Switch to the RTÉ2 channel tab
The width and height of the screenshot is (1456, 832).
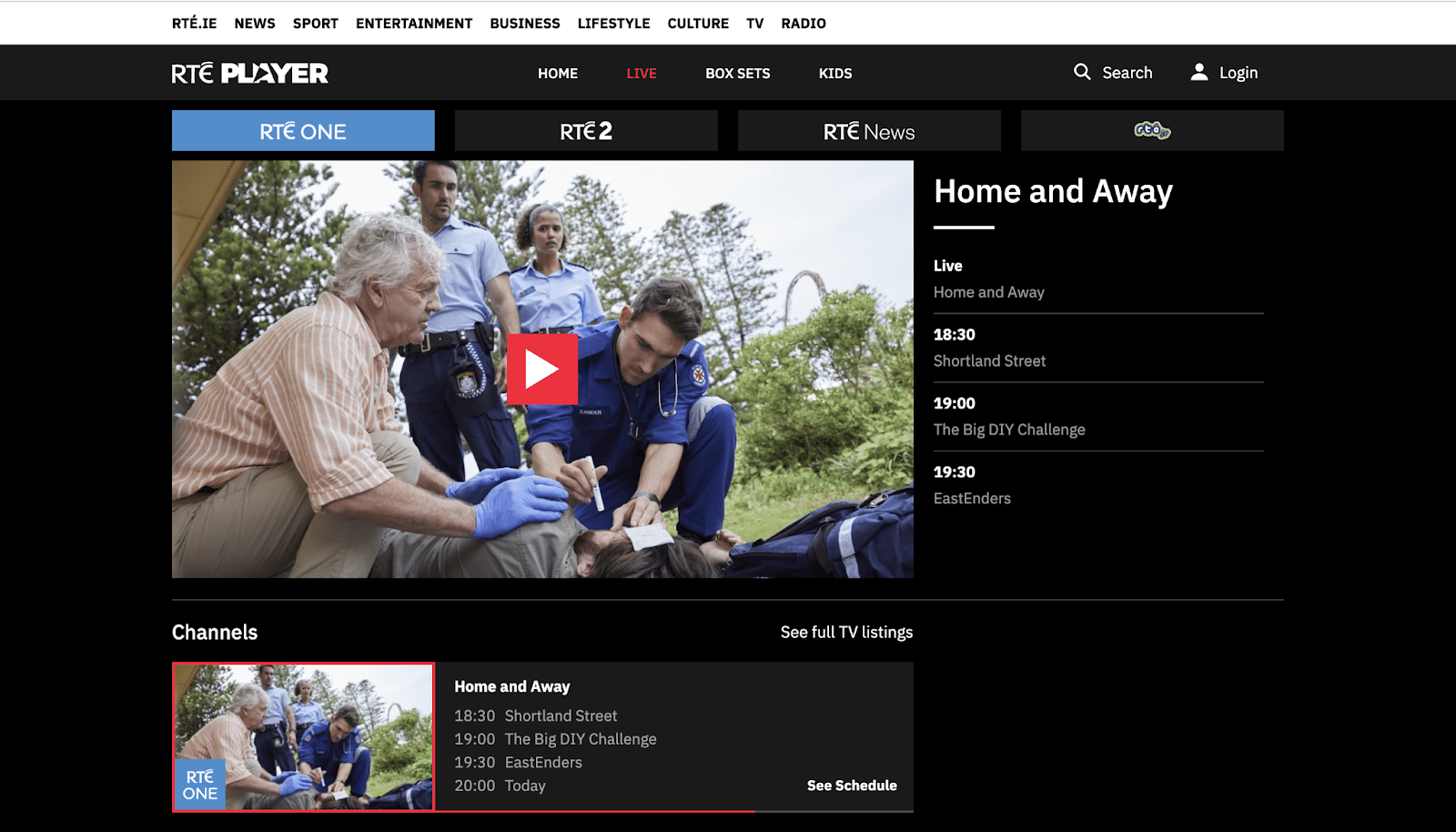pyautogui.click(x=586, y=131)
